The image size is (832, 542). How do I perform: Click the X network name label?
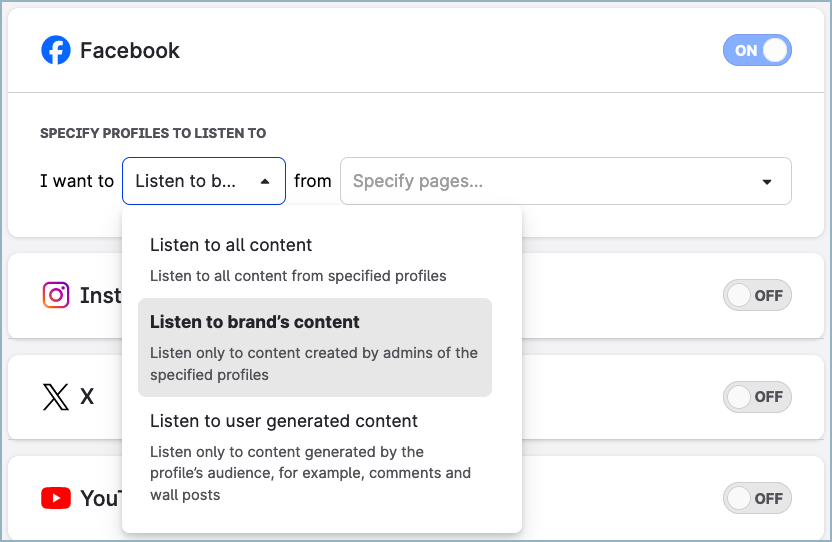87,397
